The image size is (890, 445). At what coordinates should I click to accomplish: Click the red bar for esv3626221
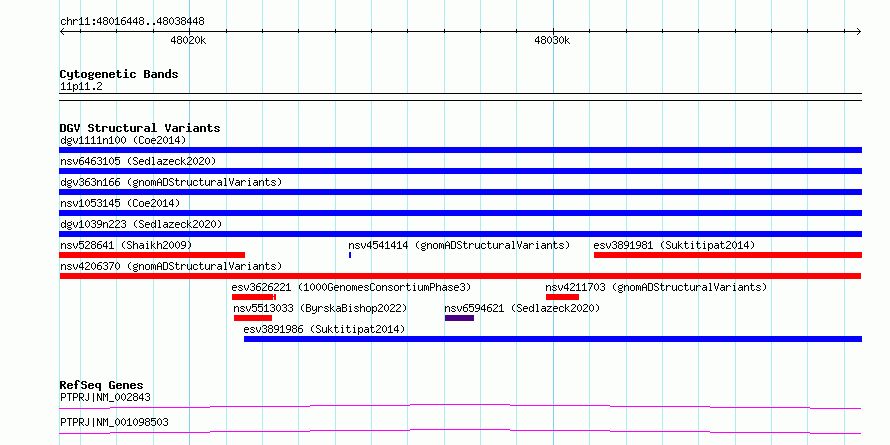coord(254,297)
